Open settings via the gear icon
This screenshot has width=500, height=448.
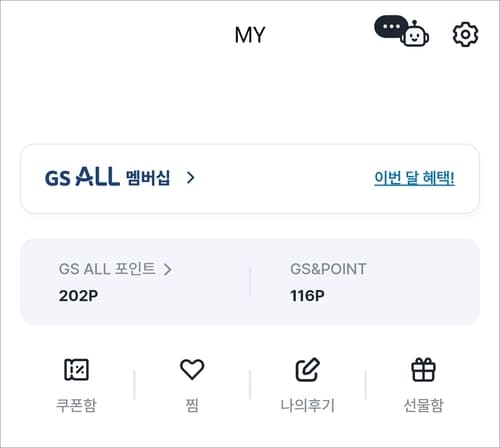point(465,34)
